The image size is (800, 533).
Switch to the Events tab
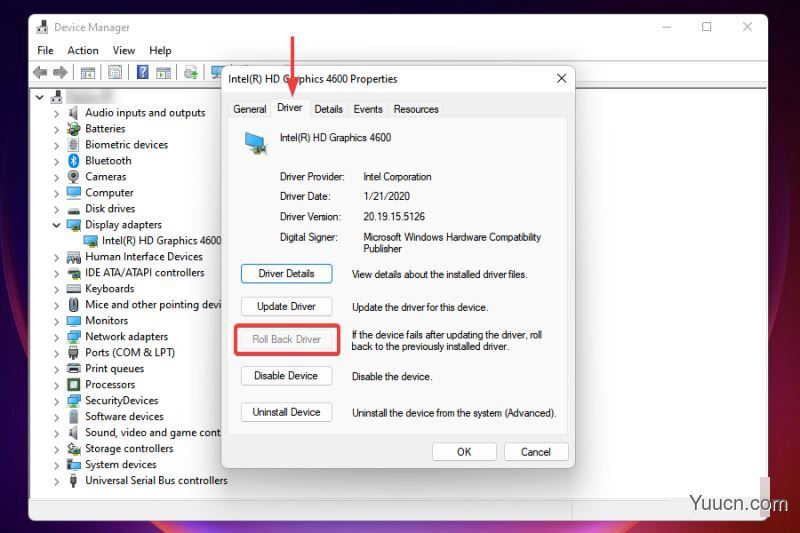tap(368, 109)
